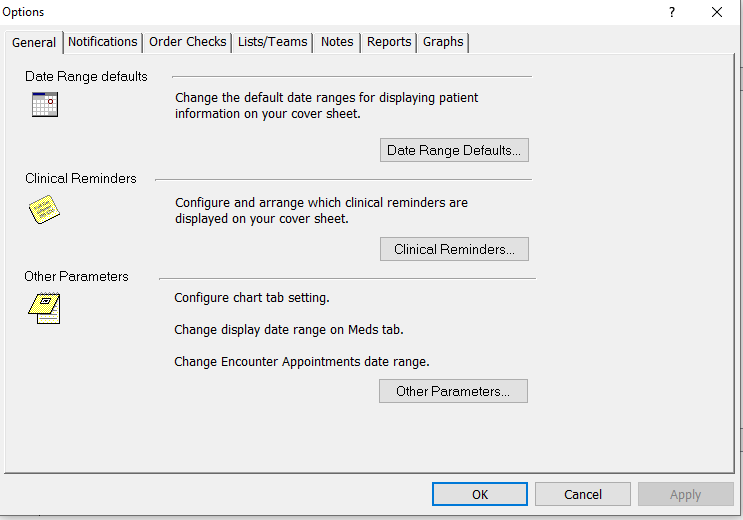Click the Date Range calendar icon
The image size is (743, 520).
pos(45,104)
